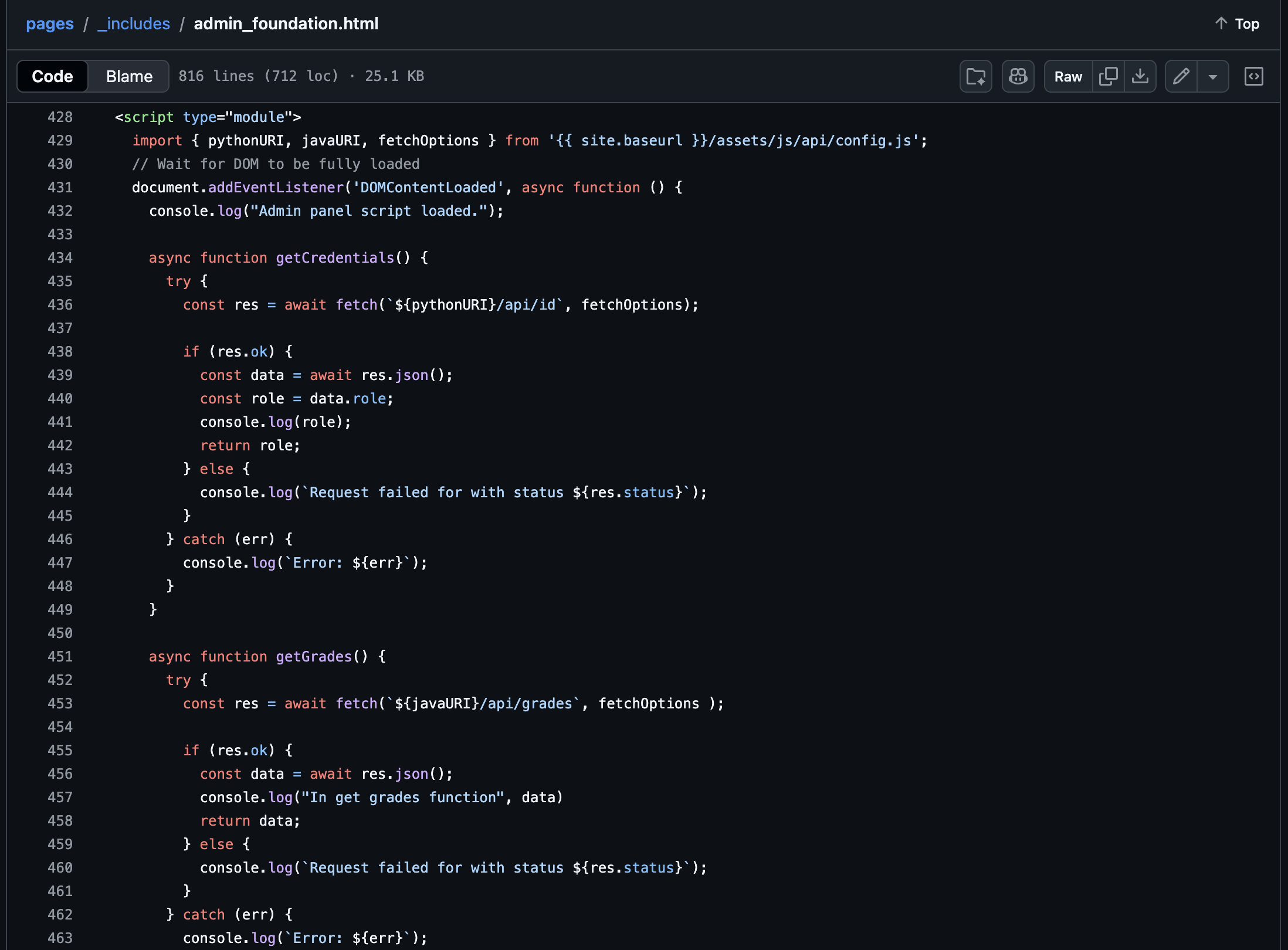Click the admin_foundation.html file name

pyautogui.click(x=286, y=23)
